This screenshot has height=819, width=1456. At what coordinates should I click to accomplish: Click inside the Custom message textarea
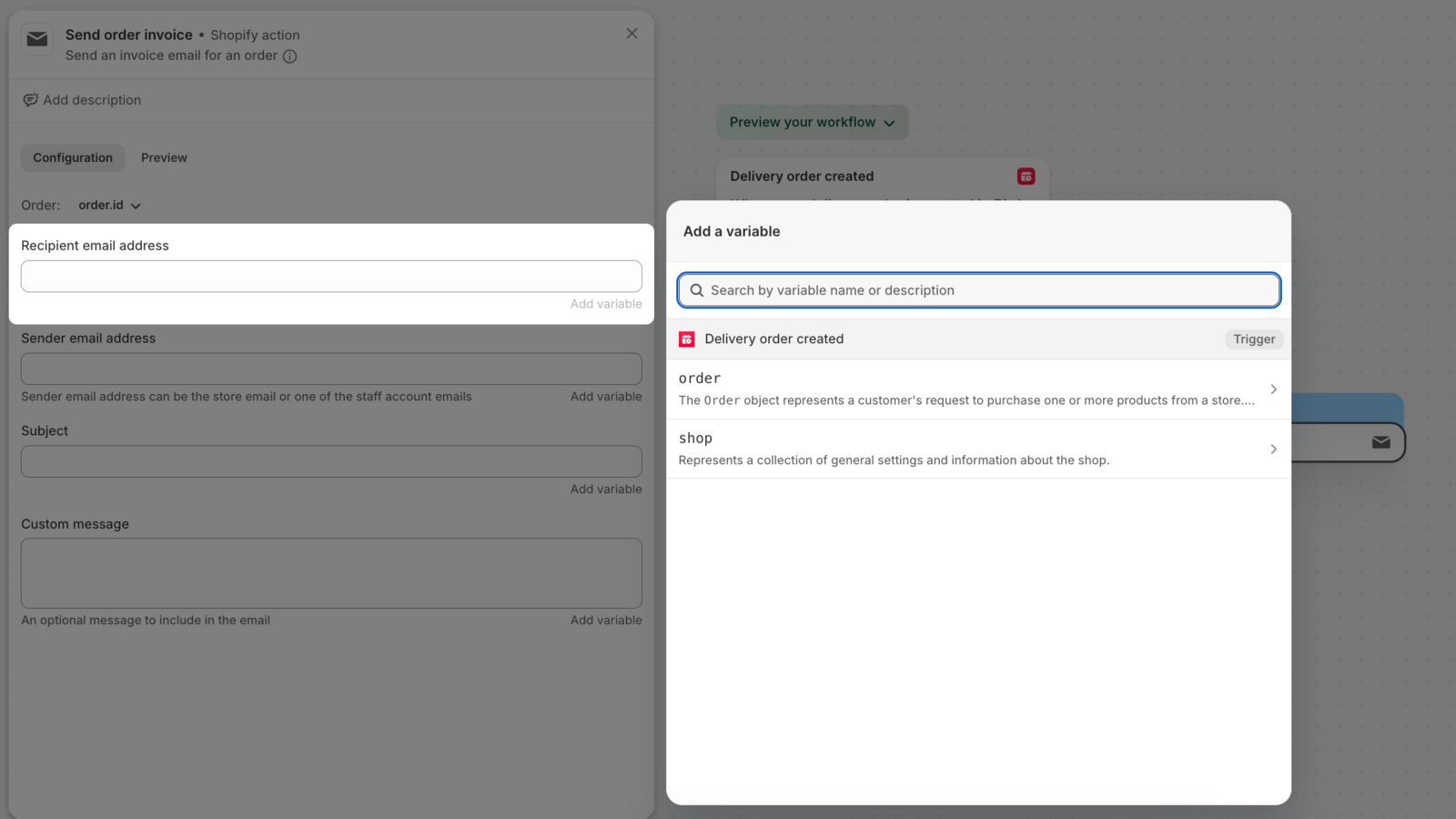click(x=331, y=573)
